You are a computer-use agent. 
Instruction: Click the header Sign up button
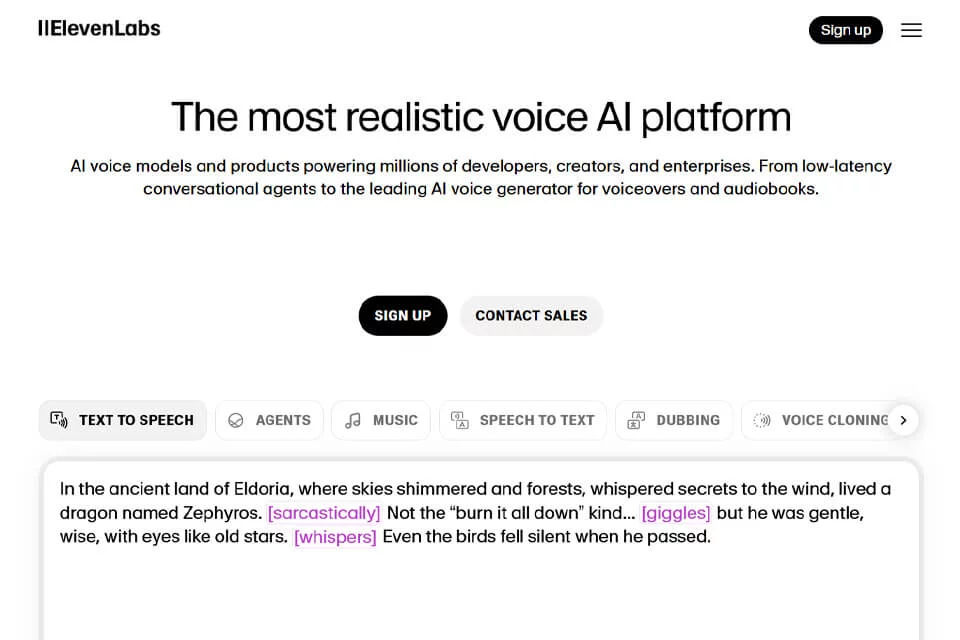(x=846, y=30)
